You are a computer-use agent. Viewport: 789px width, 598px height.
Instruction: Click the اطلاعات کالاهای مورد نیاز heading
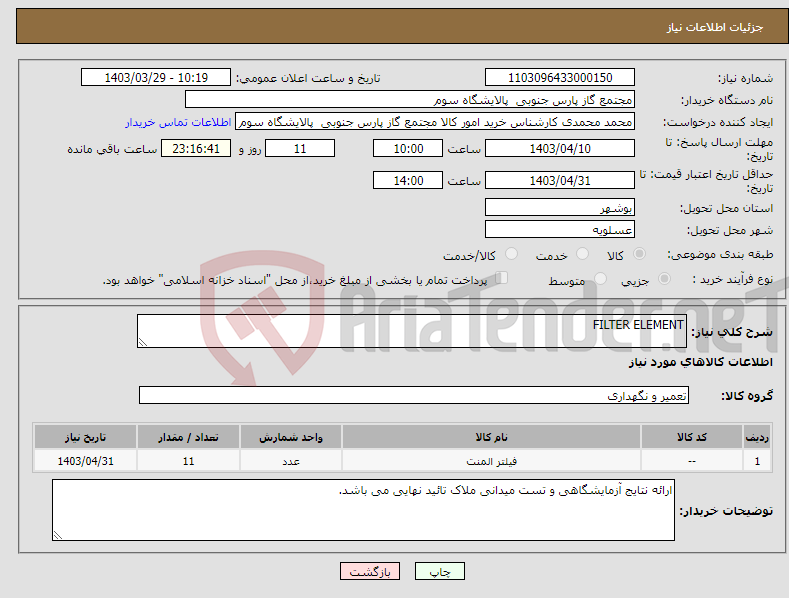tap(700, 362)
